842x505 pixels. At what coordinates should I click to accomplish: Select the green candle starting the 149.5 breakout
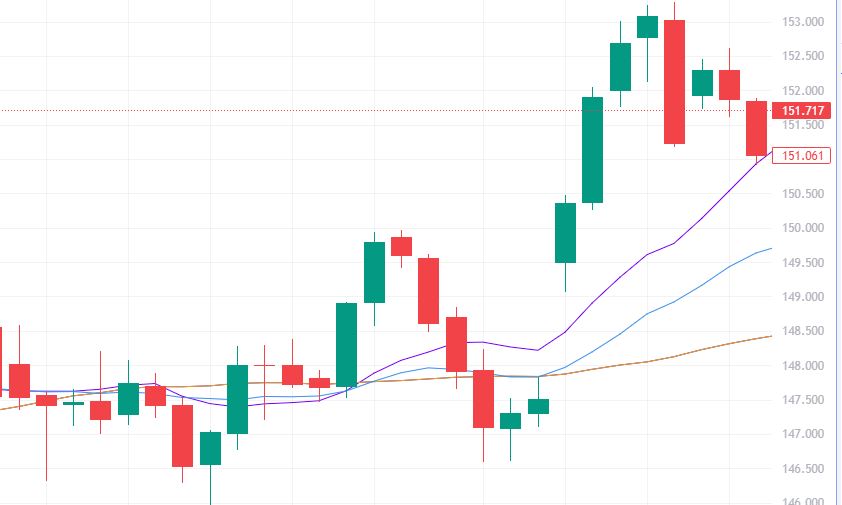point(566,232)
